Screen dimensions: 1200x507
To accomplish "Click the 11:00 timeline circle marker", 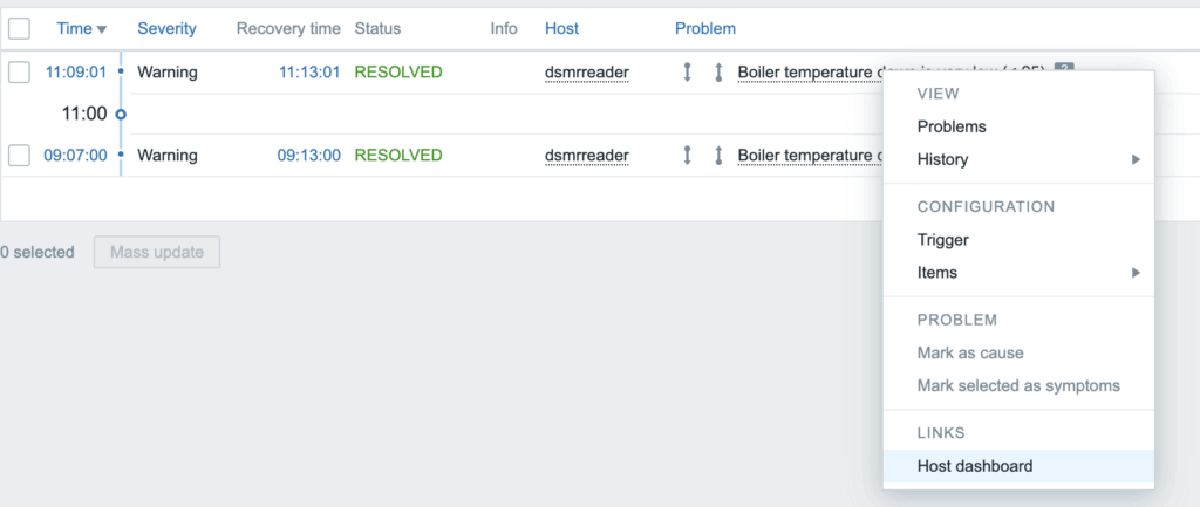I will pyautogui.click(x=121, y=114).
